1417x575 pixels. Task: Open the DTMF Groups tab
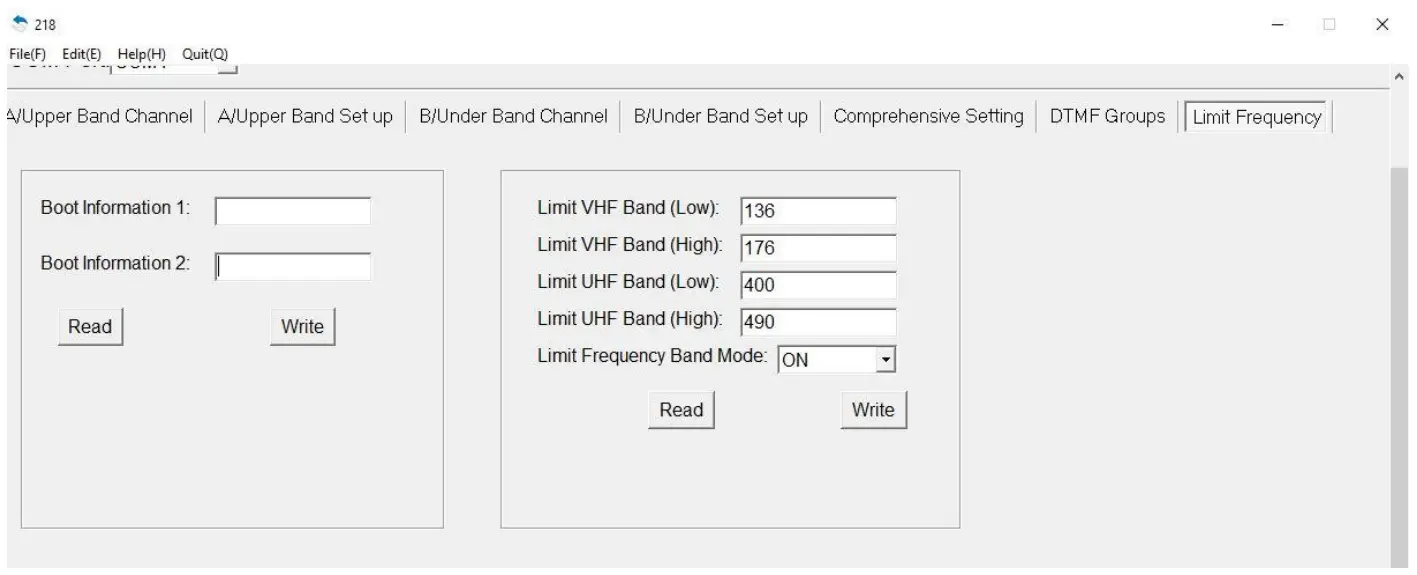[1107, 116]
